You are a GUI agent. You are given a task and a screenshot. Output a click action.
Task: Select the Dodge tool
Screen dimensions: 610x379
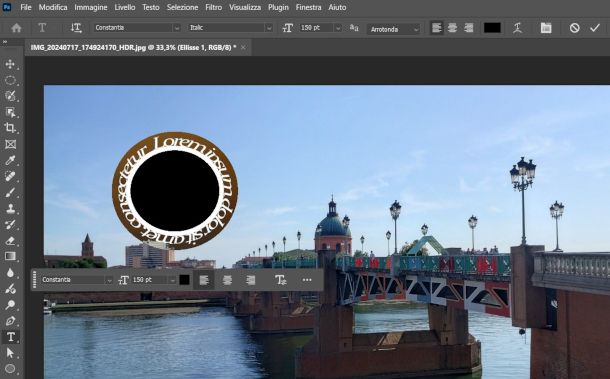10,305
